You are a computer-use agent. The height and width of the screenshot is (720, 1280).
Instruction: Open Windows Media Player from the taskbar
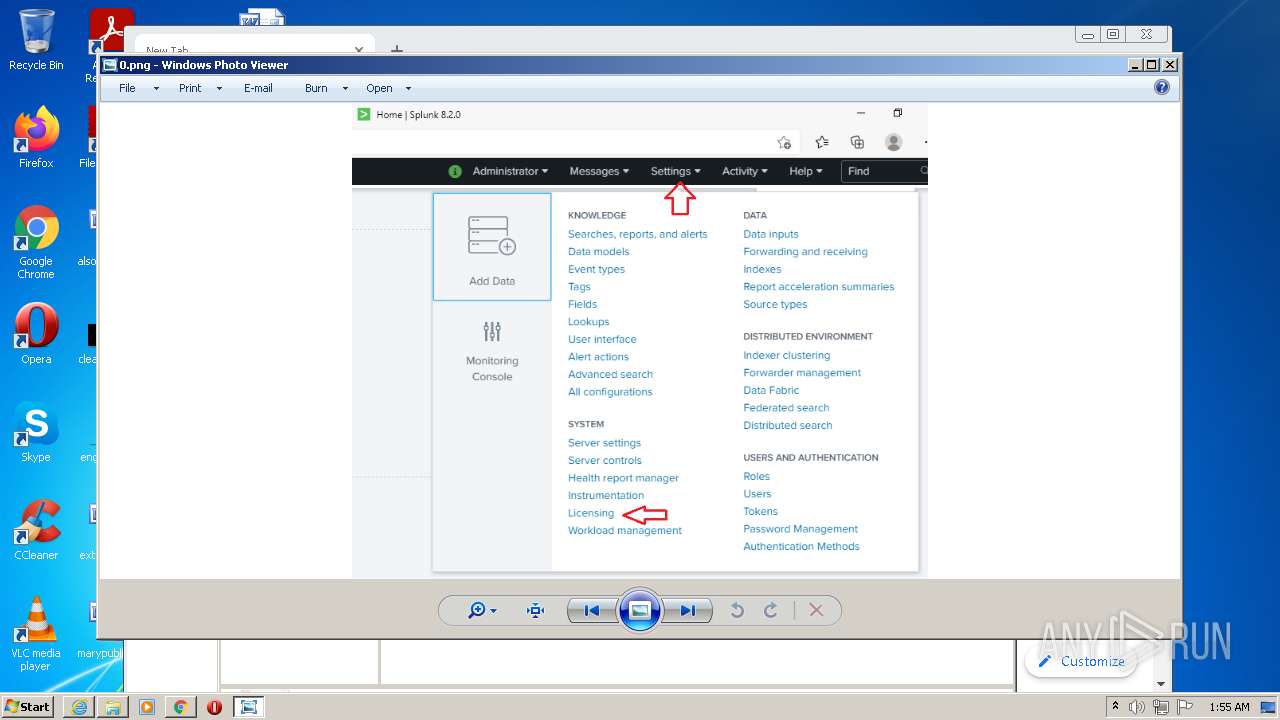(x=147, y=707)
